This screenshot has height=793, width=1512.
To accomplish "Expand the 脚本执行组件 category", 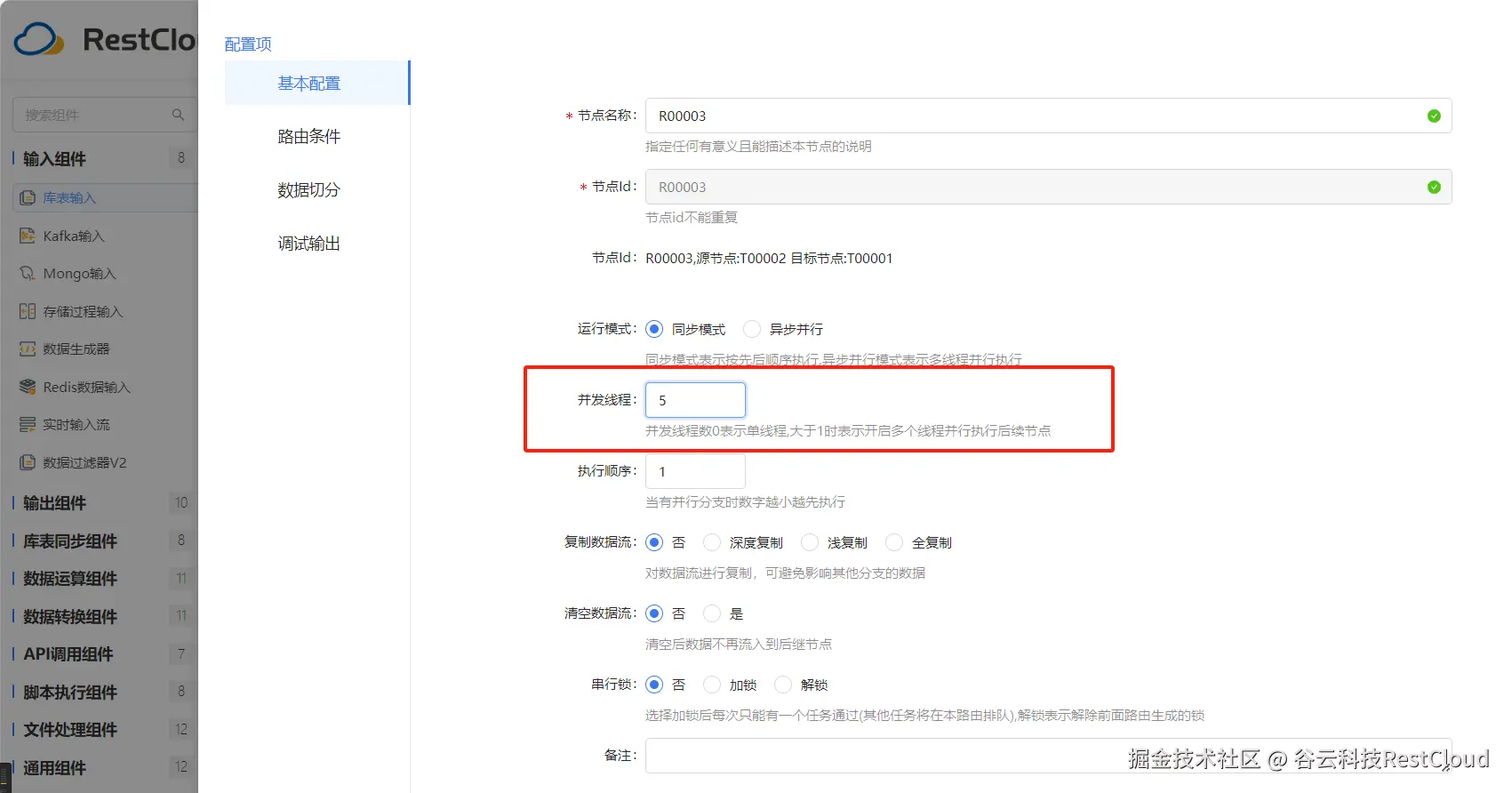I will (x=70, y=692).
